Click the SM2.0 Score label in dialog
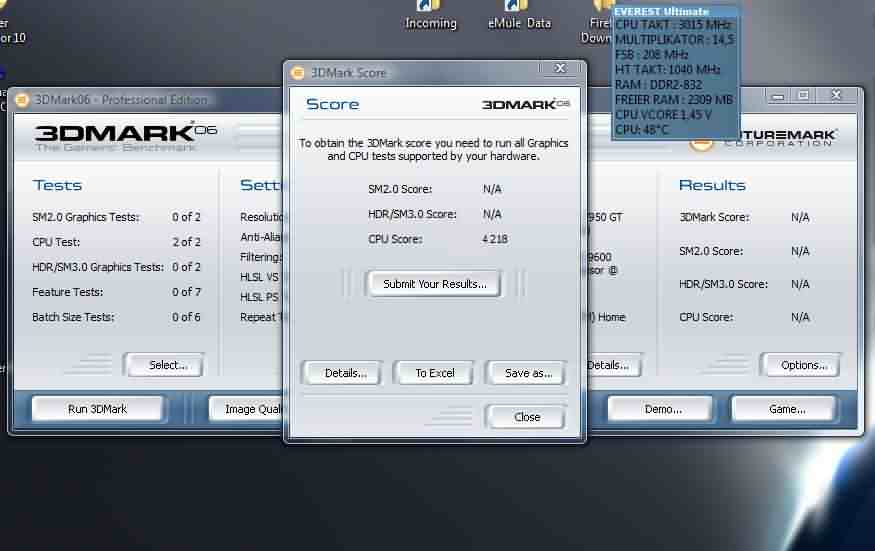The height and width of the screenshot is (551, 875). pyautogui.click(x=400, y=189)
